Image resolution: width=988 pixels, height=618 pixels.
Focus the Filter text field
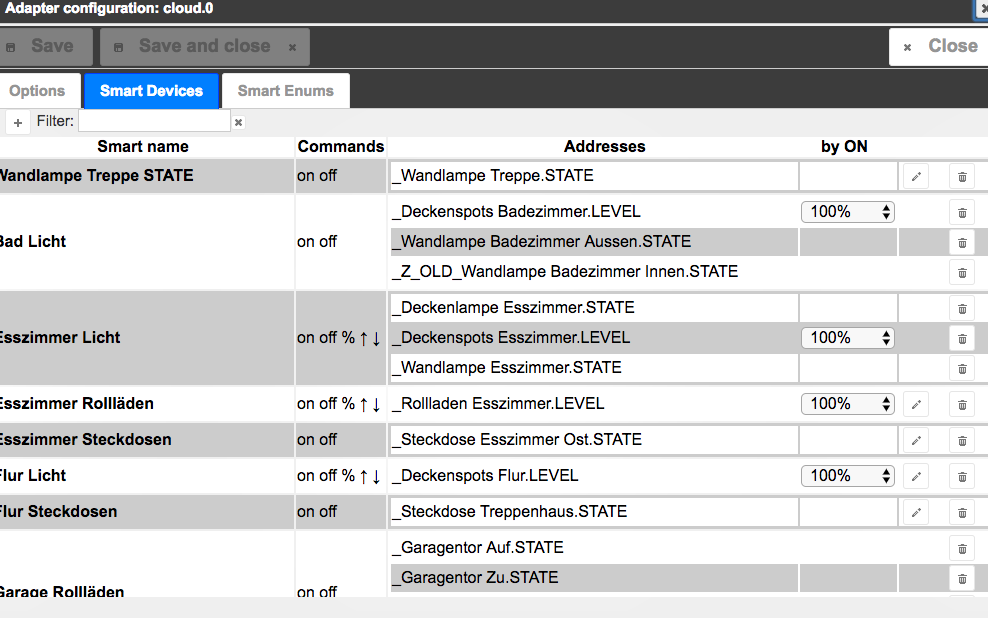pos(154,121)
